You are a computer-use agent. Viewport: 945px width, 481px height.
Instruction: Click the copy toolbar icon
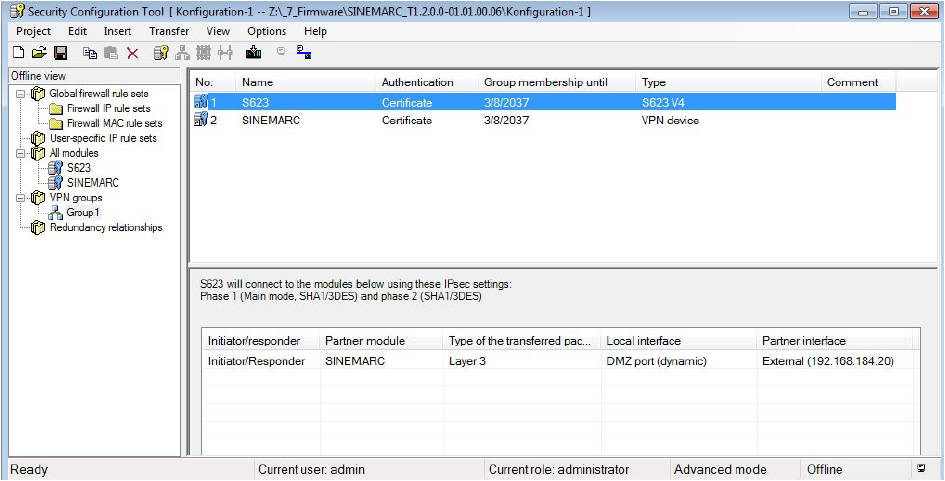click(x=90, y=54)
